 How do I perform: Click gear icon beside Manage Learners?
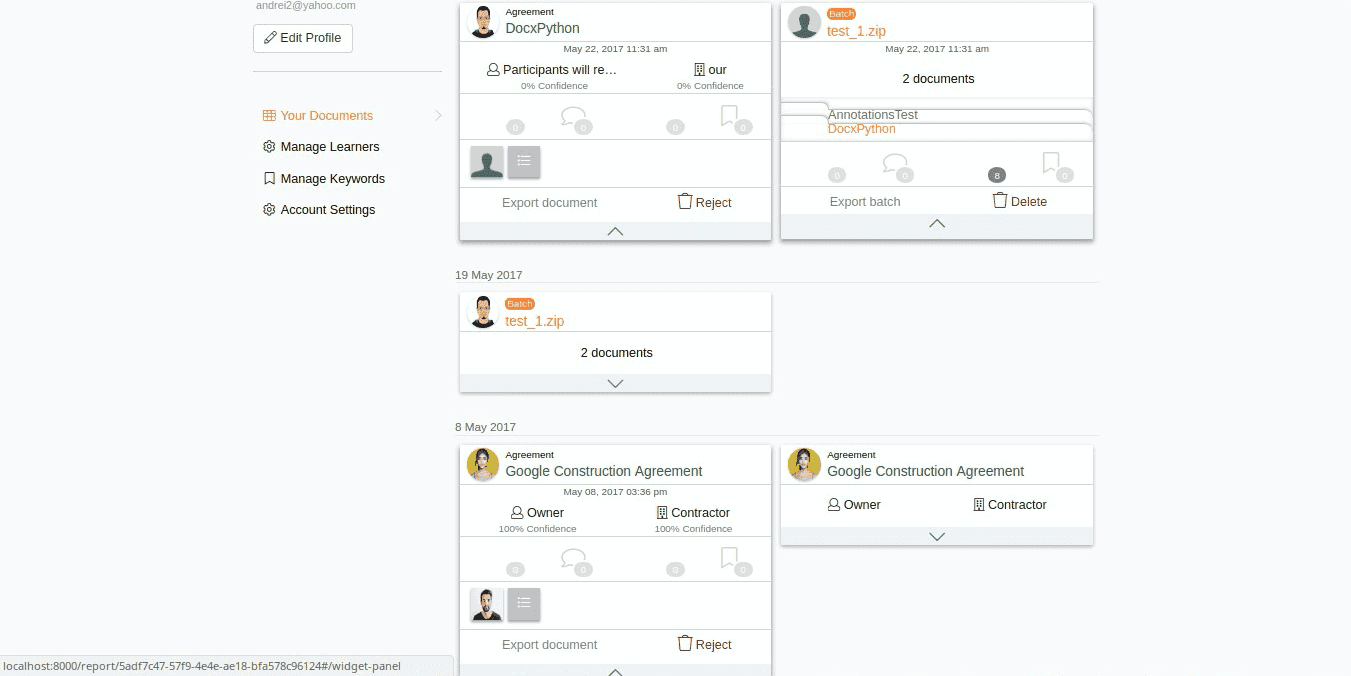tap(269, 147)
